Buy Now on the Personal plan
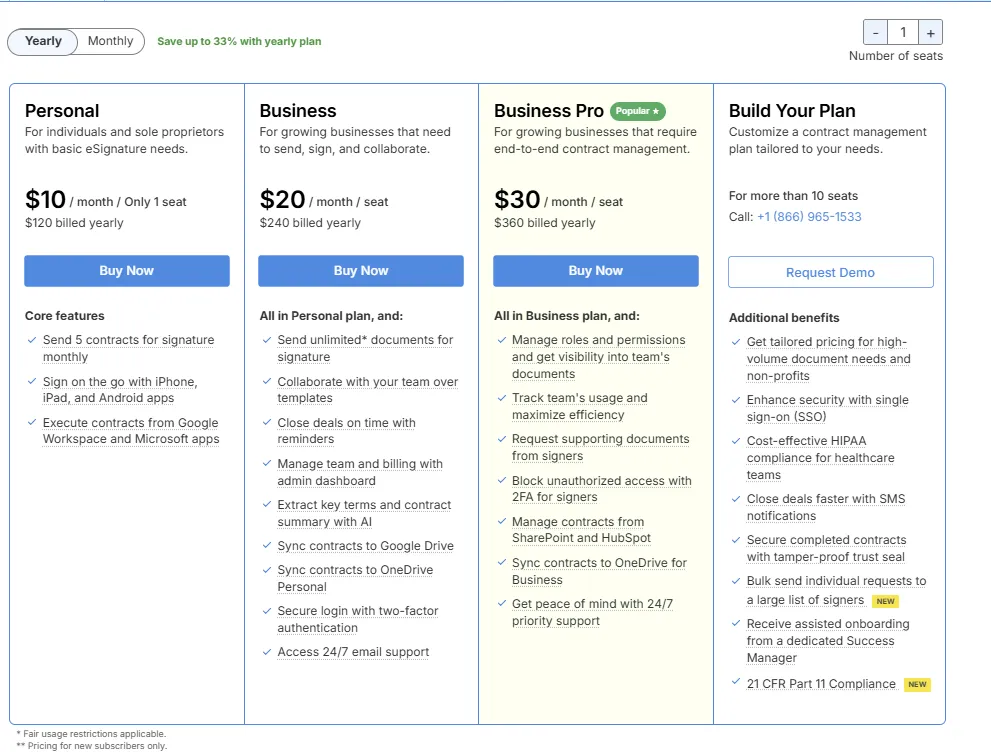The height and width of the screenshot is (753, 991). point(126,270)
